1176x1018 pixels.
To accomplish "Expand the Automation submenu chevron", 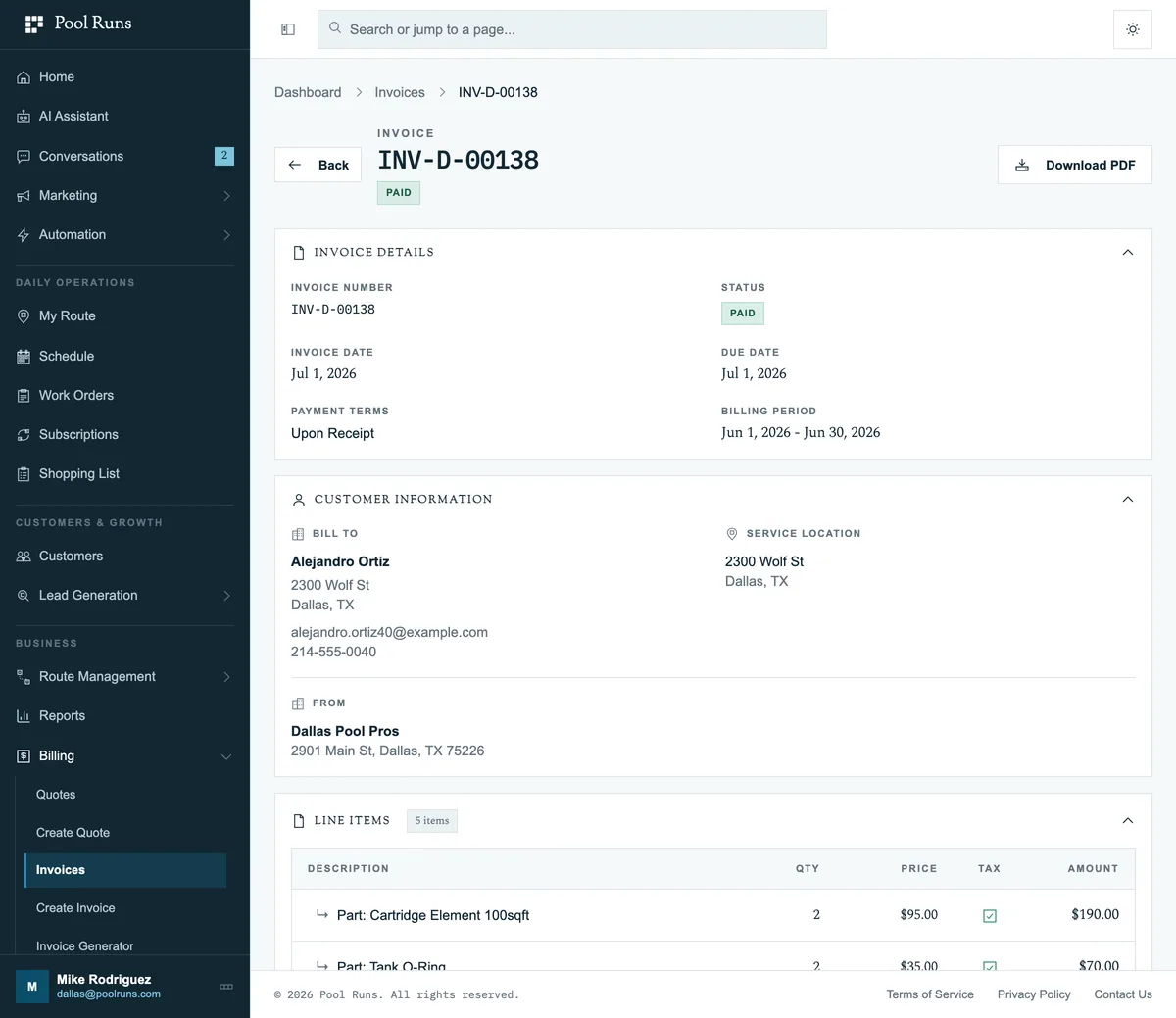I will [x=226, y=235].
